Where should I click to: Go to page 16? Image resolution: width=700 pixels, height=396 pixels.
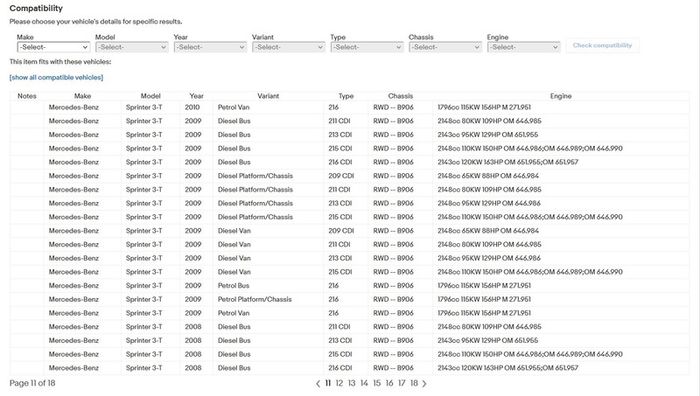pyautogui.click(x=389, y=383)
